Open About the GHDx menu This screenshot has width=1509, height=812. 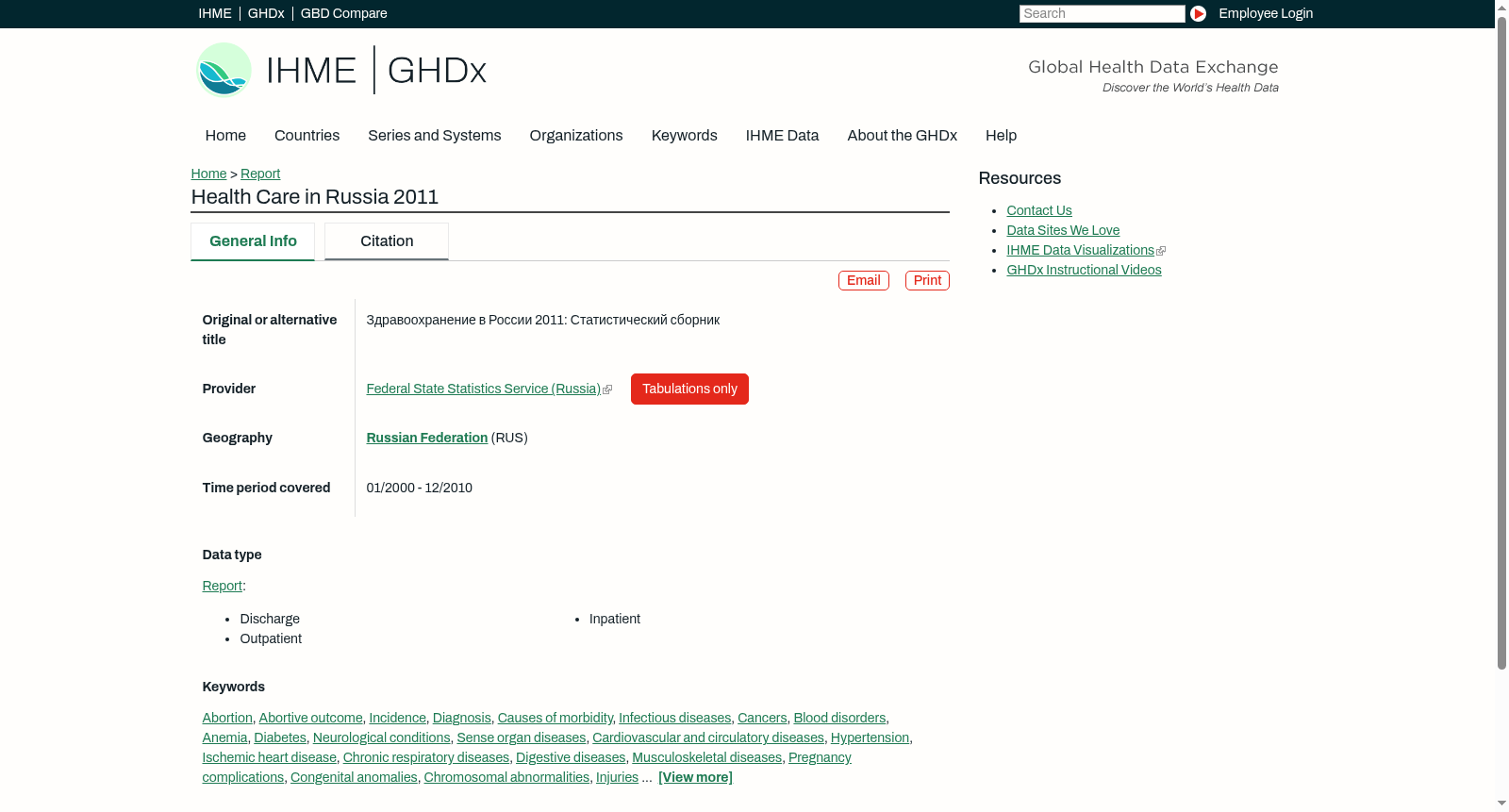point(903,136)
